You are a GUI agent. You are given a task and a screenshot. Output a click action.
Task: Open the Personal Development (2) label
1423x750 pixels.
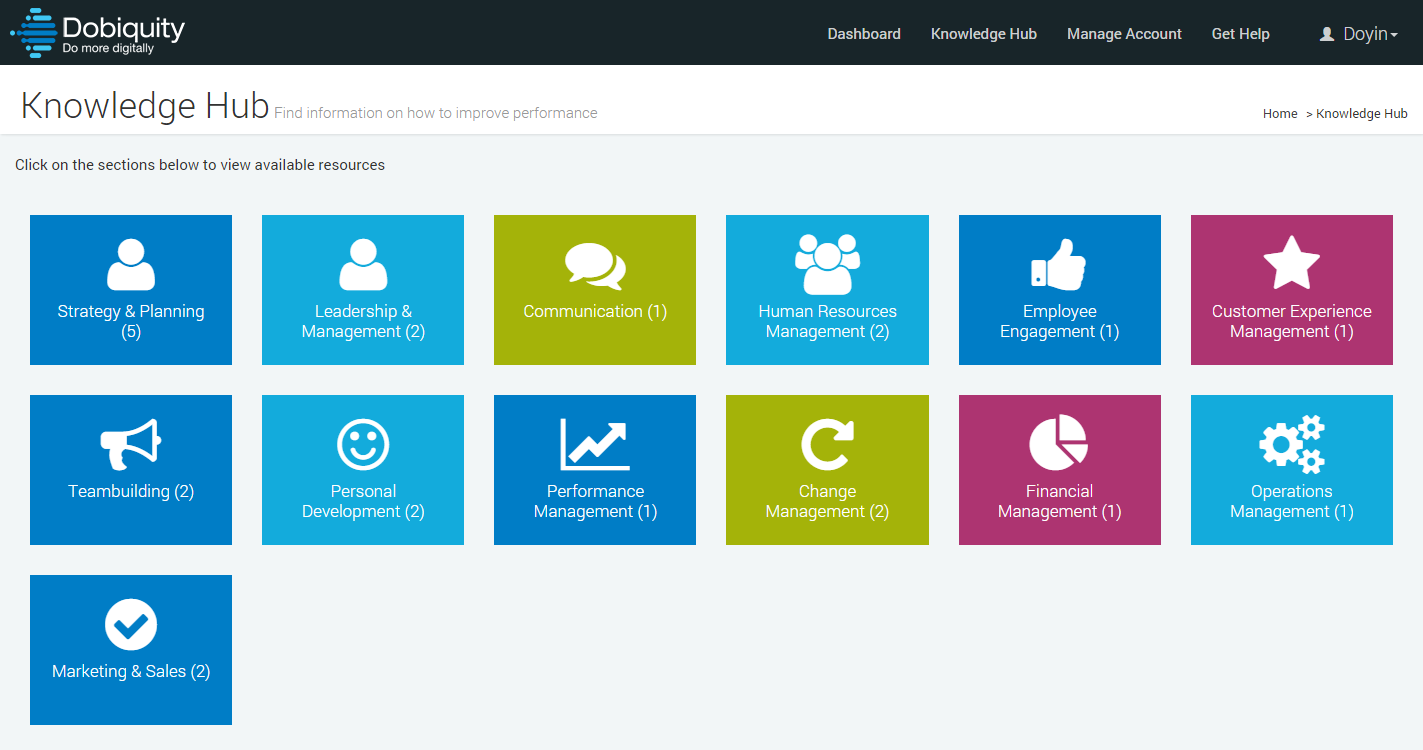(x=363, y=501)
